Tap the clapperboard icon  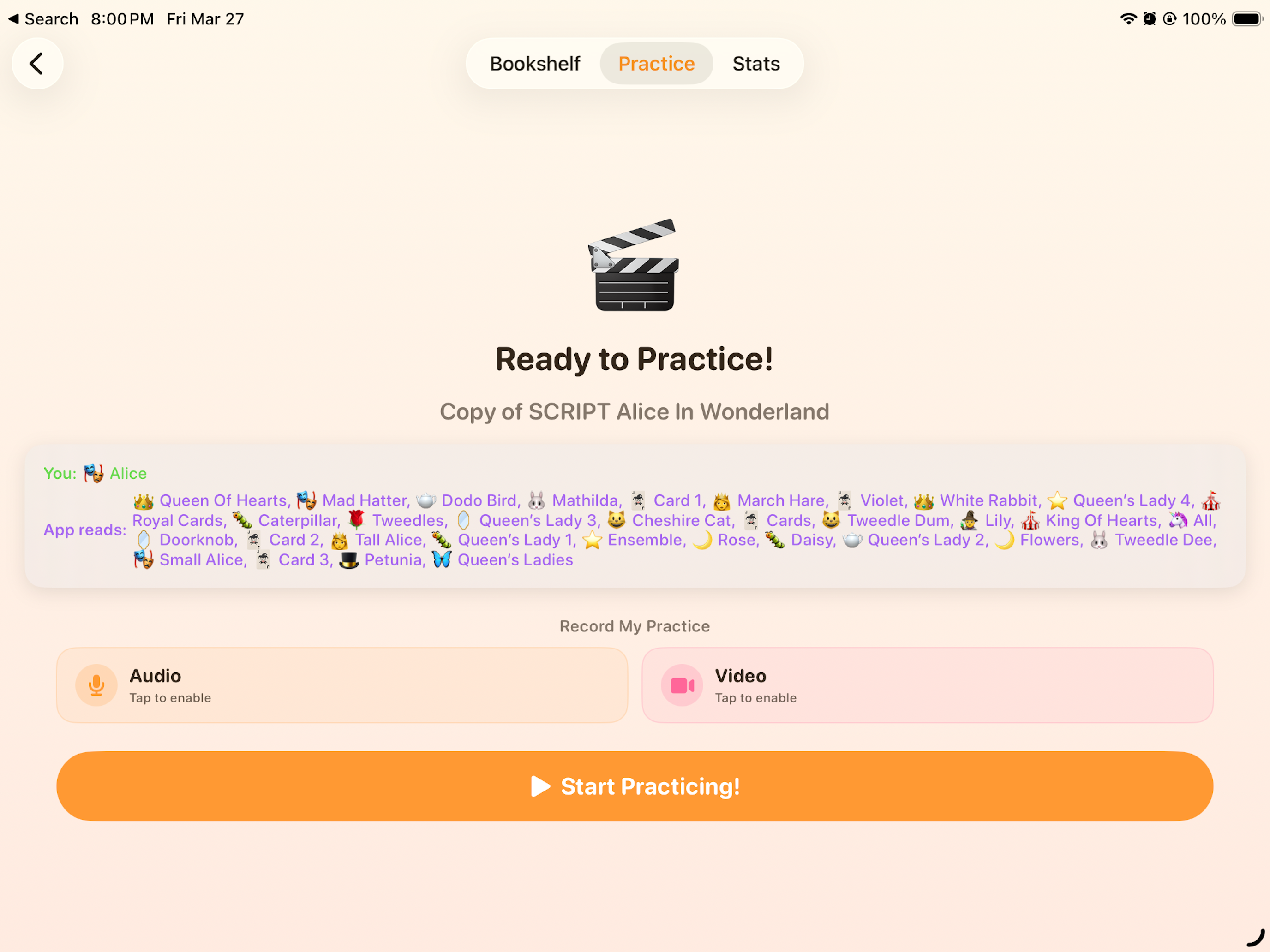[634, 265]
